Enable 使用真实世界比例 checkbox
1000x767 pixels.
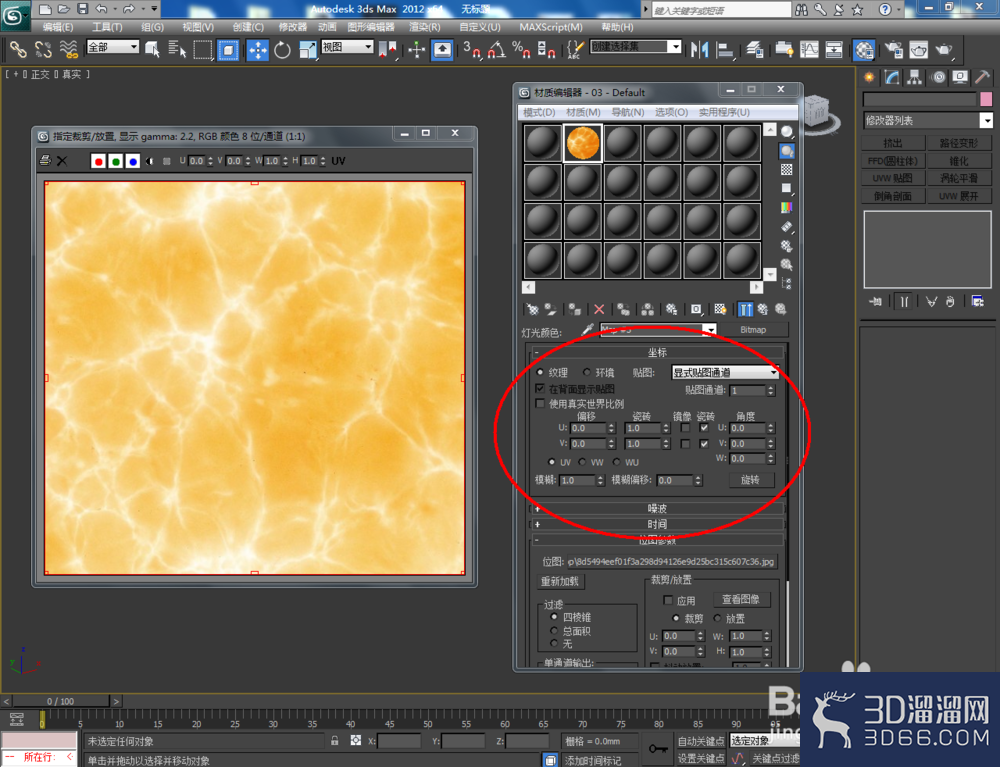540,404
